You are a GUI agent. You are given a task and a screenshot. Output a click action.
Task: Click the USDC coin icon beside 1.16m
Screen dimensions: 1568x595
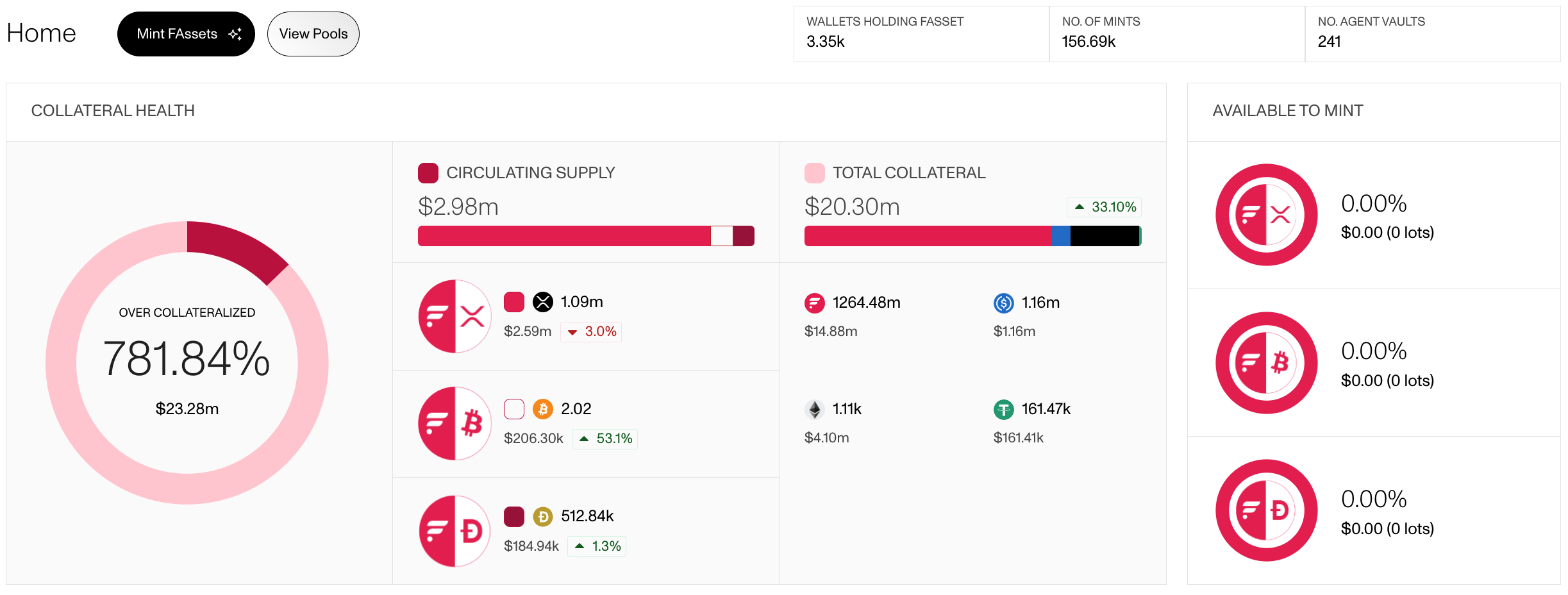(1003, 303)
